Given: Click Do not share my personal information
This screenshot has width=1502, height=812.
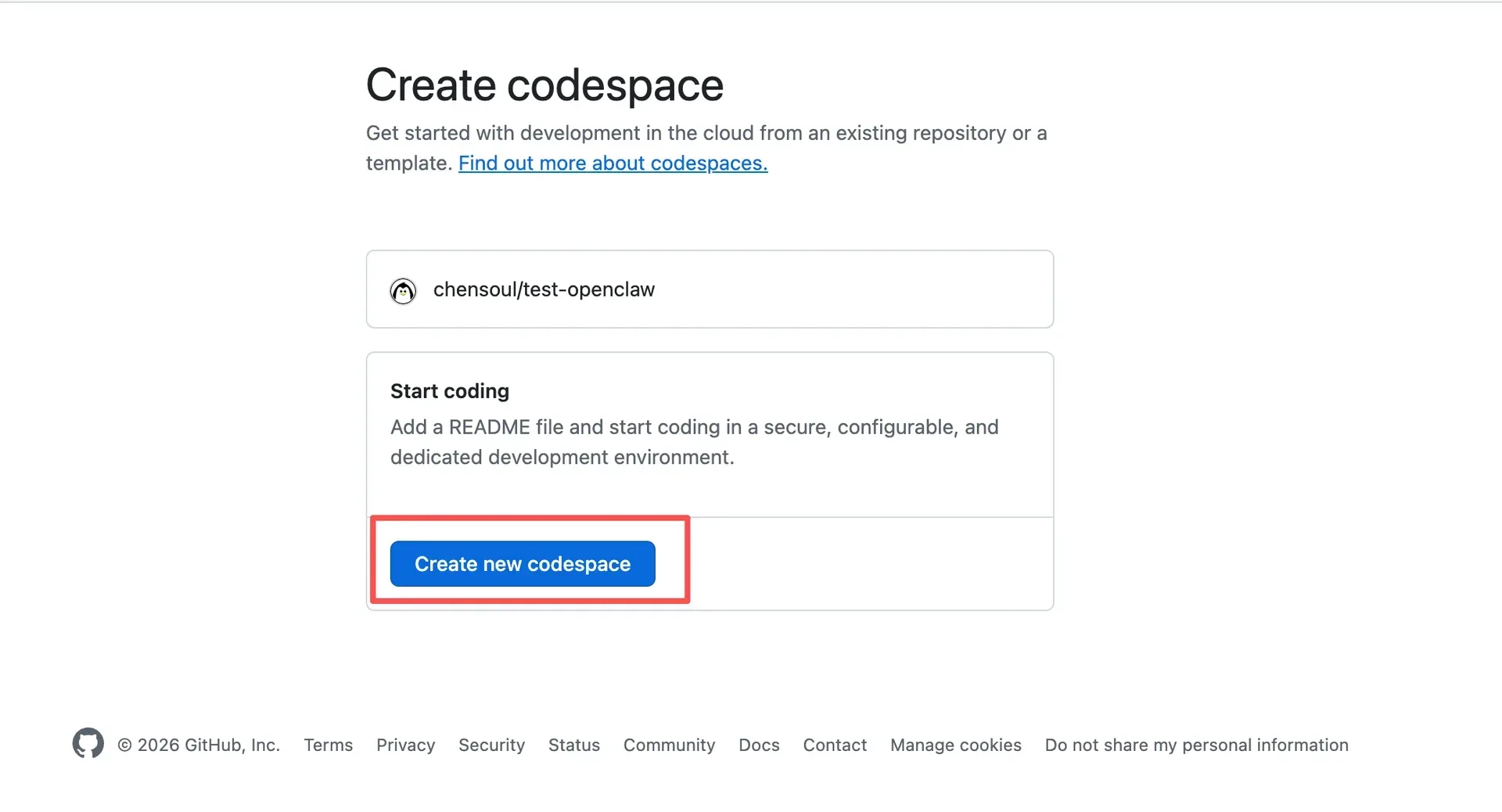Looking at the screenshot, I should click(x=1196, y=745).
